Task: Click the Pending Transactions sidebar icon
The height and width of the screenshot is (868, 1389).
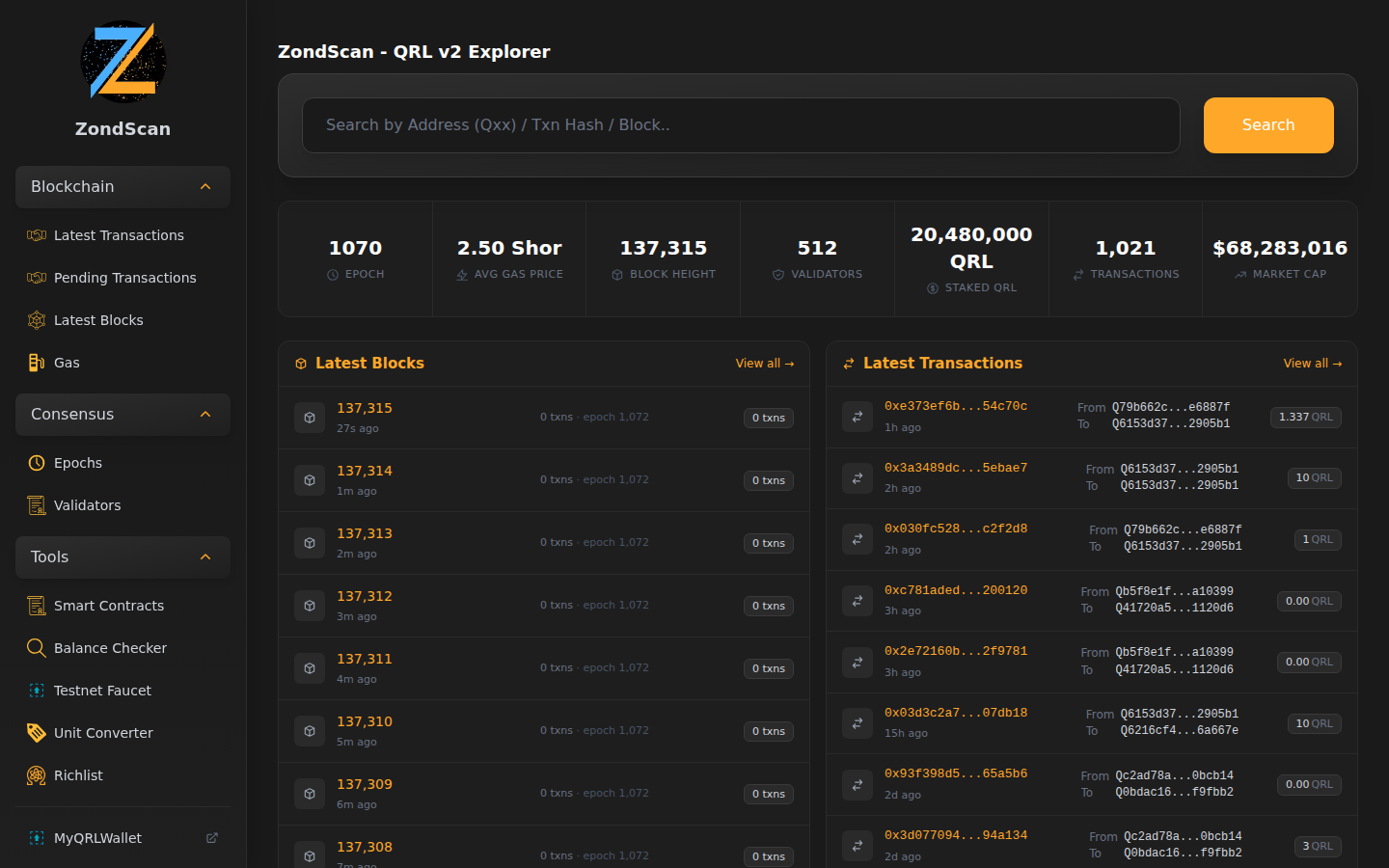Action: click(37, 278)
